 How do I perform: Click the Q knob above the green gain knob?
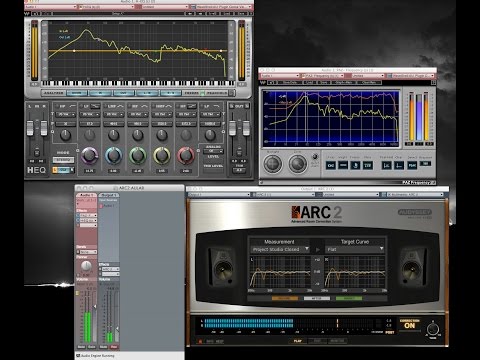[137, 135]
